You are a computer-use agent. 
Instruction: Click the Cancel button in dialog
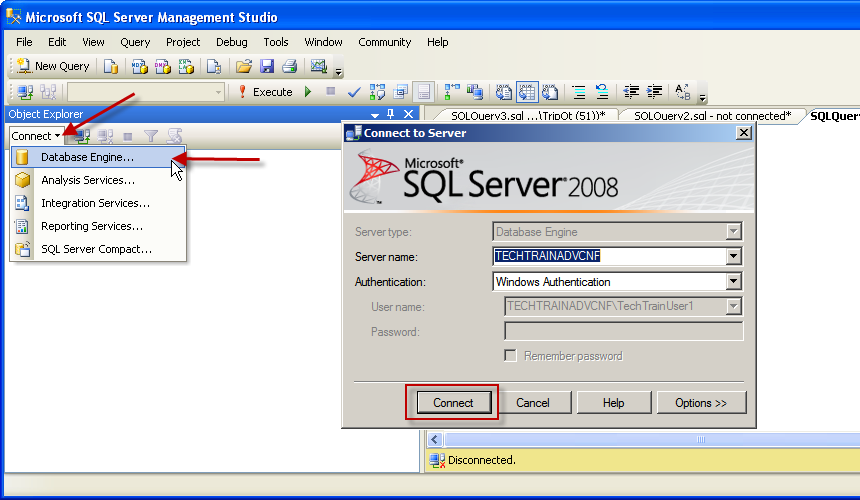(533, 403)
